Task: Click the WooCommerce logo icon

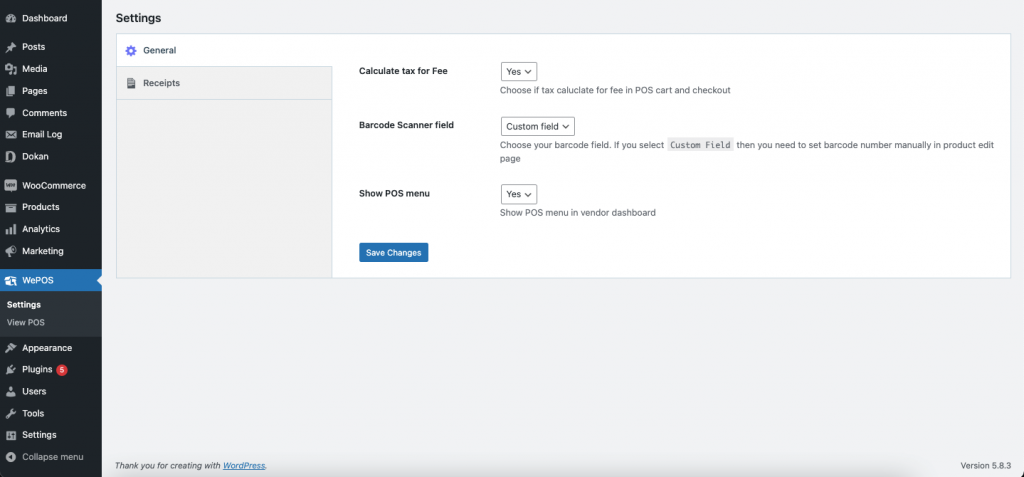Action: 11,186
